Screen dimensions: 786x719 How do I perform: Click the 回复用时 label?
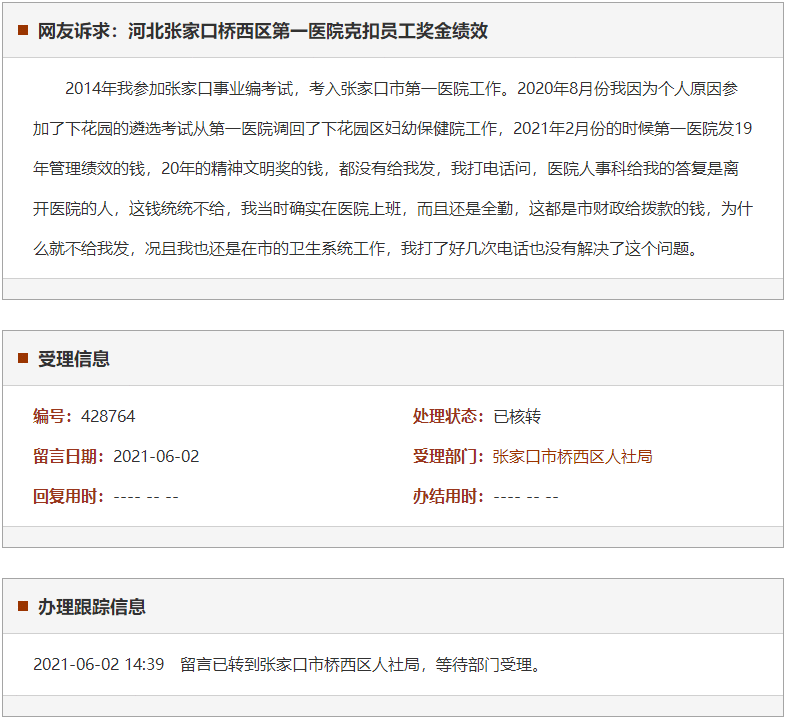click(69, 496)
